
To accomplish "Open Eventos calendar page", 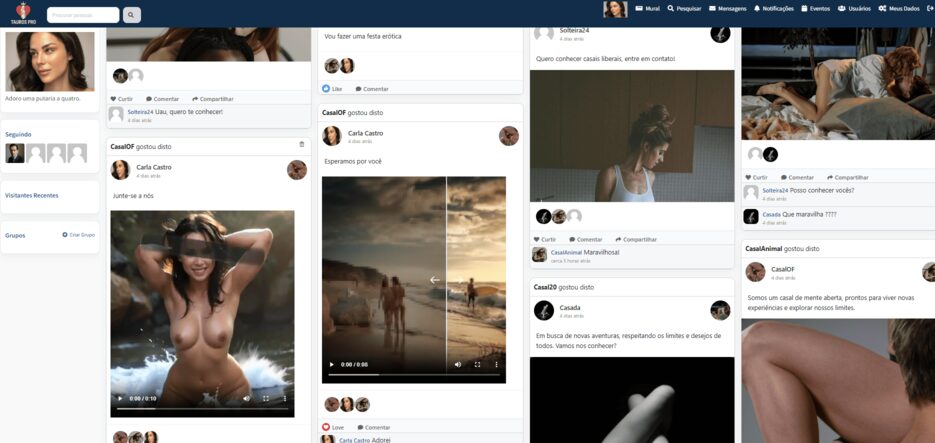I will point(814,8).
